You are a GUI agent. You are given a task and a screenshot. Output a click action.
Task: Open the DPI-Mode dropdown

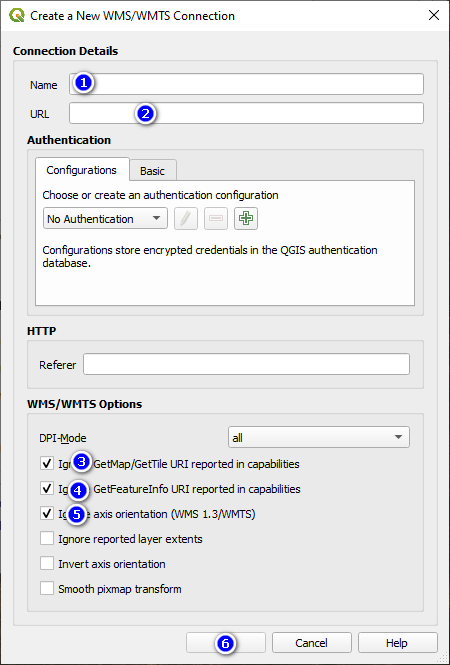point(319,437)
